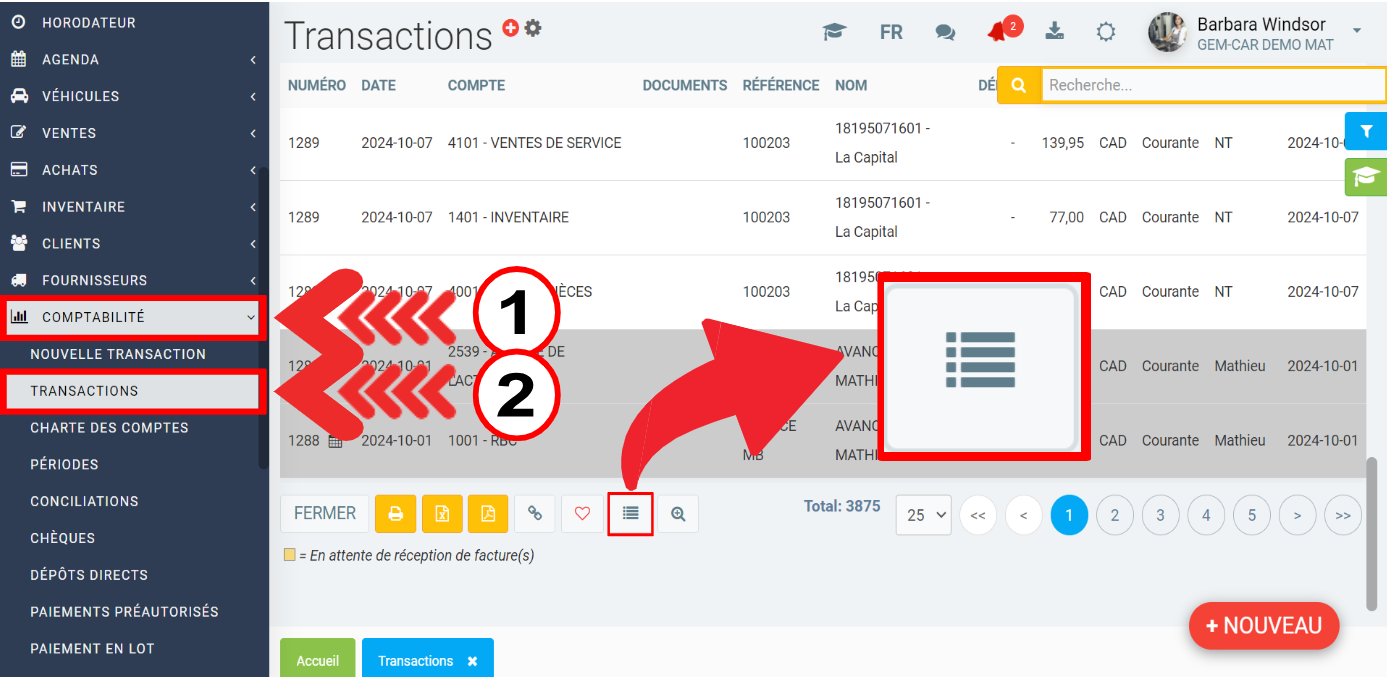Image resolution: width=1387 pixels, height=678 pixels.
Task: Open the rows-per-page dropdown showing 25
Action: click(x=923, y=515)
